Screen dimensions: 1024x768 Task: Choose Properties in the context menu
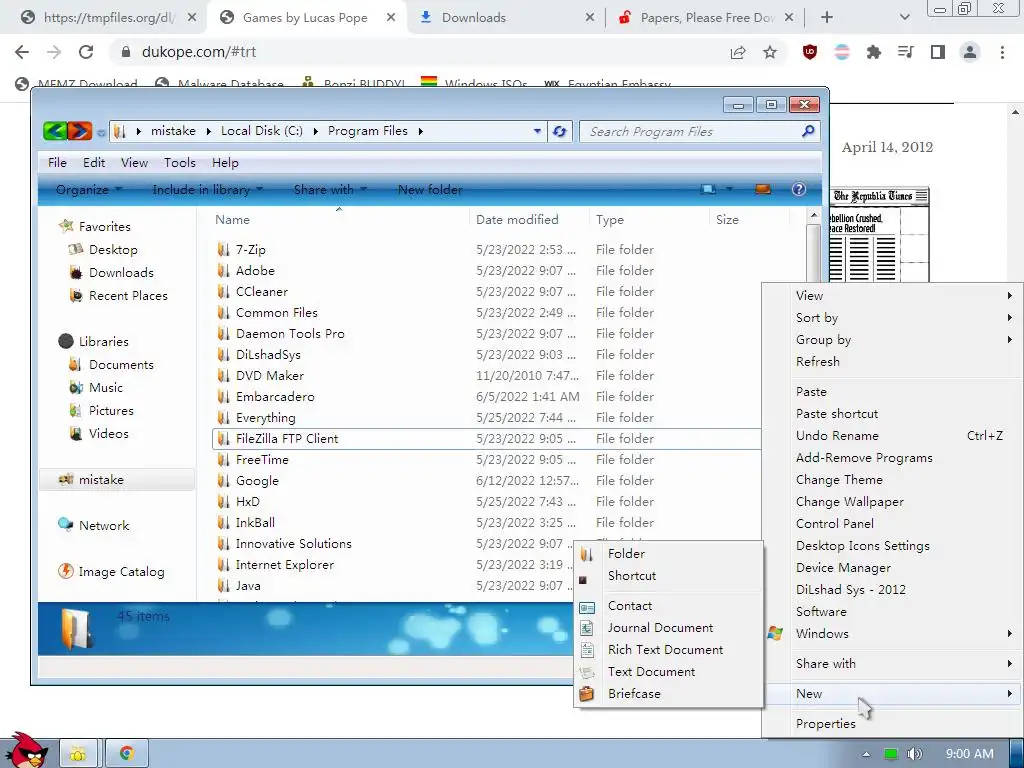tap(825, 724)
